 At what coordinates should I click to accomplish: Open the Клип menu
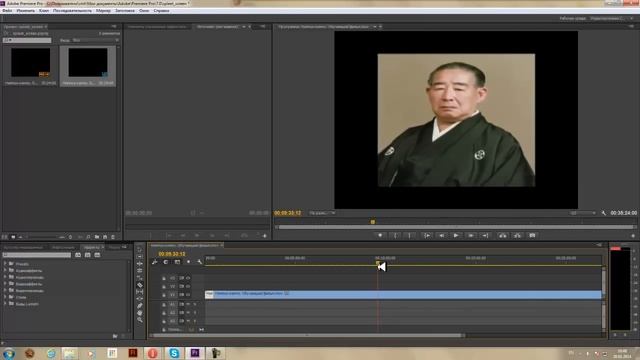44,11
